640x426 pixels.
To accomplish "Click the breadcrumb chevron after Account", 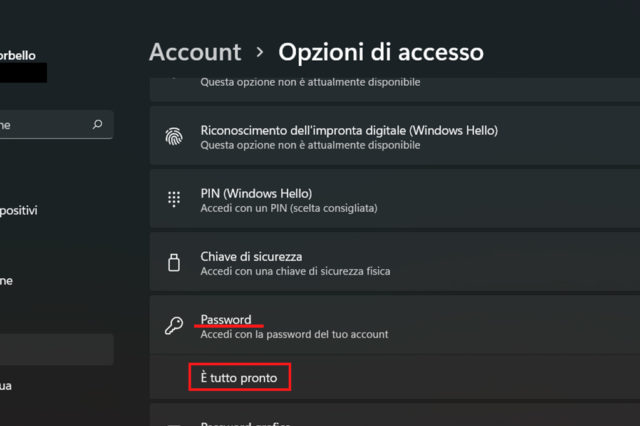I will 260,52.
